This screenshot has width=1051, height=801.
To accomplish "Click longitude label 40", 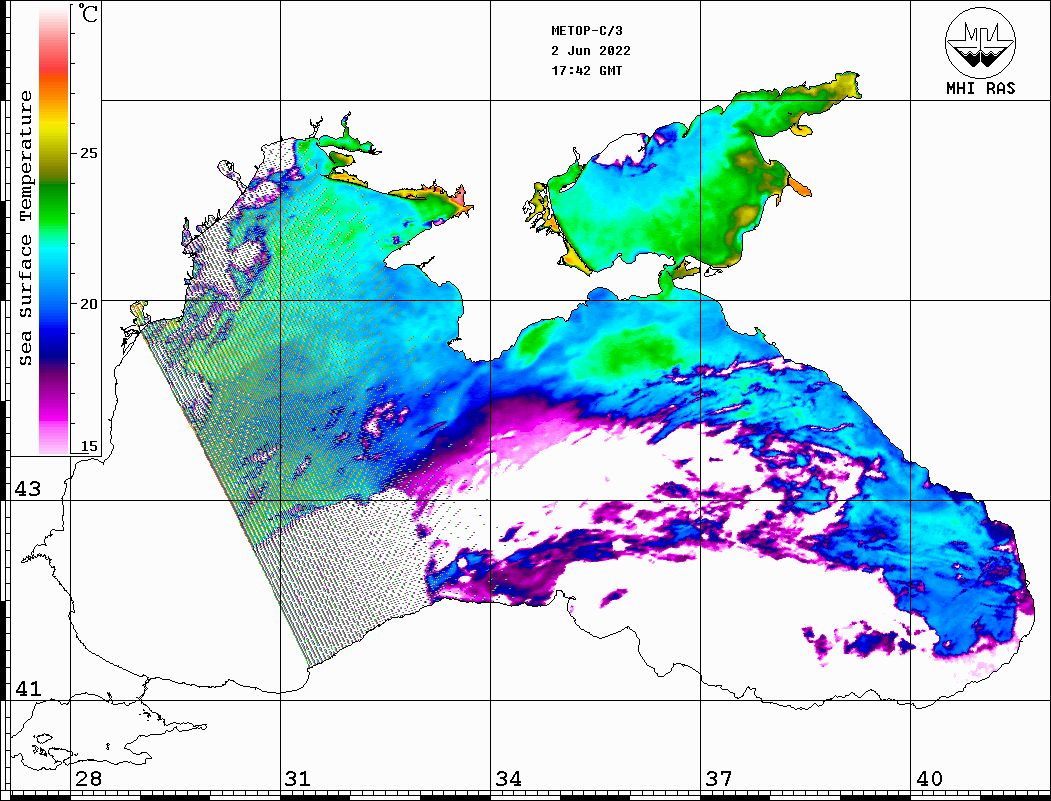I will pyautogui.click(x=929, y=779).
